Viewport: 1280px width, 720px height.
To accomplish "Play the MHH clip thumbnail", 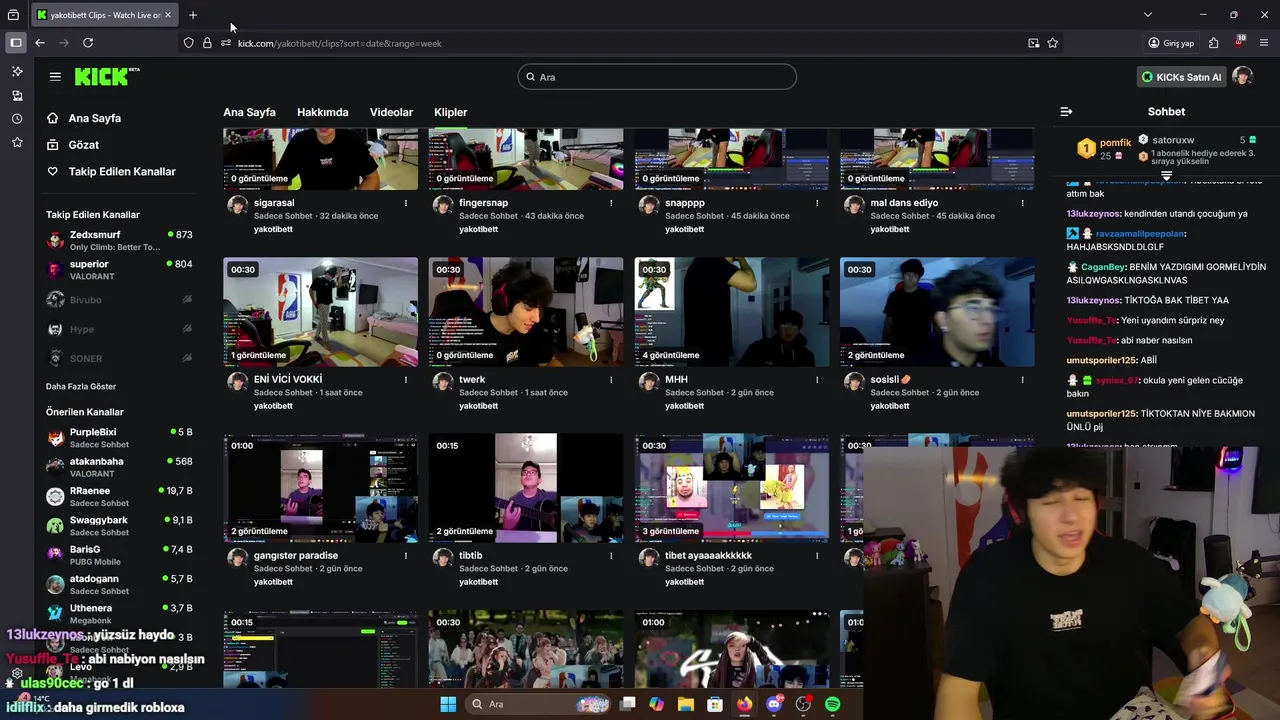I will pyautogui.click(x=732, y=312).
